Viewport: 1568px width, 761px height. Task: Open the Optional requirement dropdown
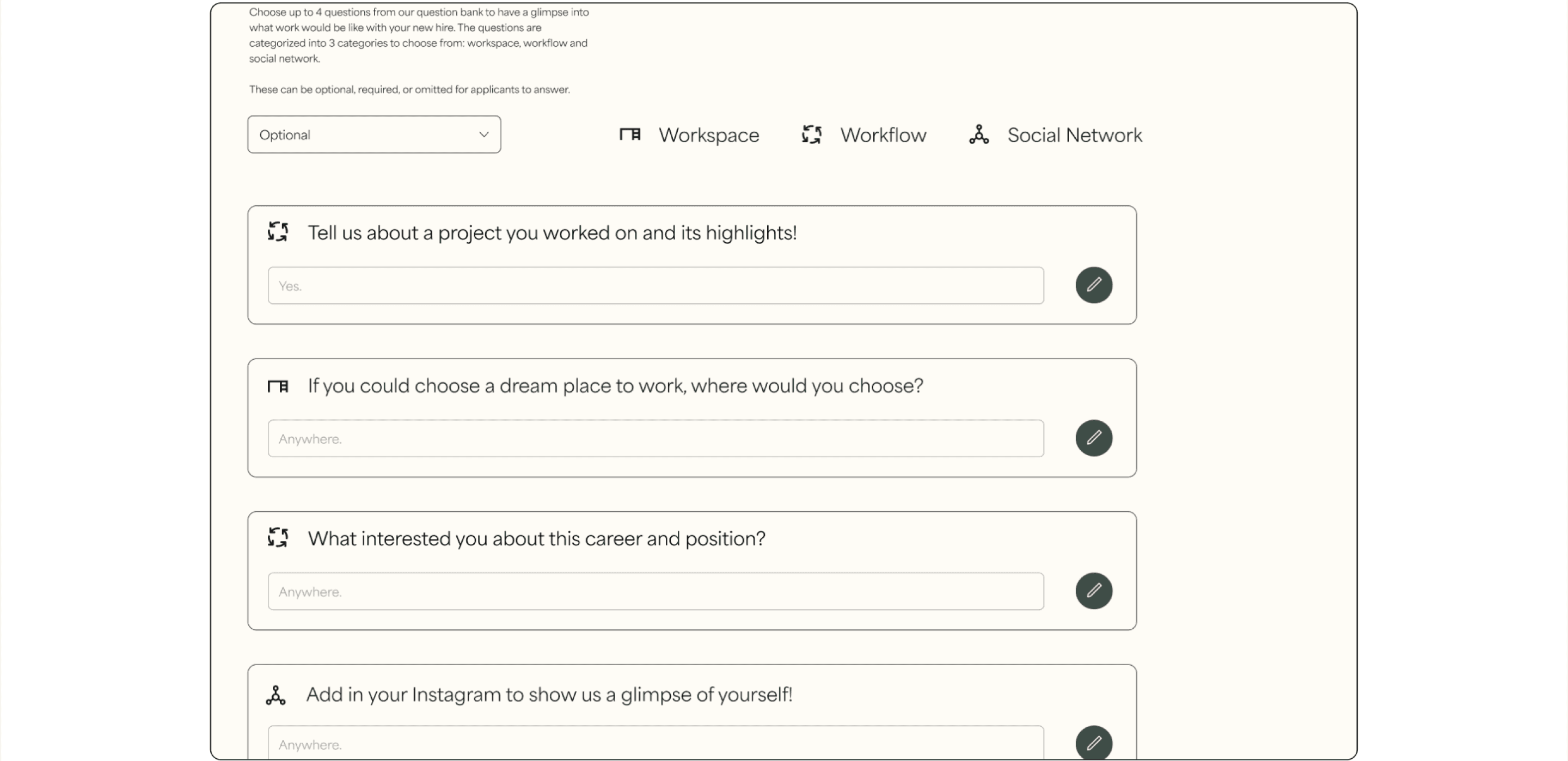[x=373, y=134]
